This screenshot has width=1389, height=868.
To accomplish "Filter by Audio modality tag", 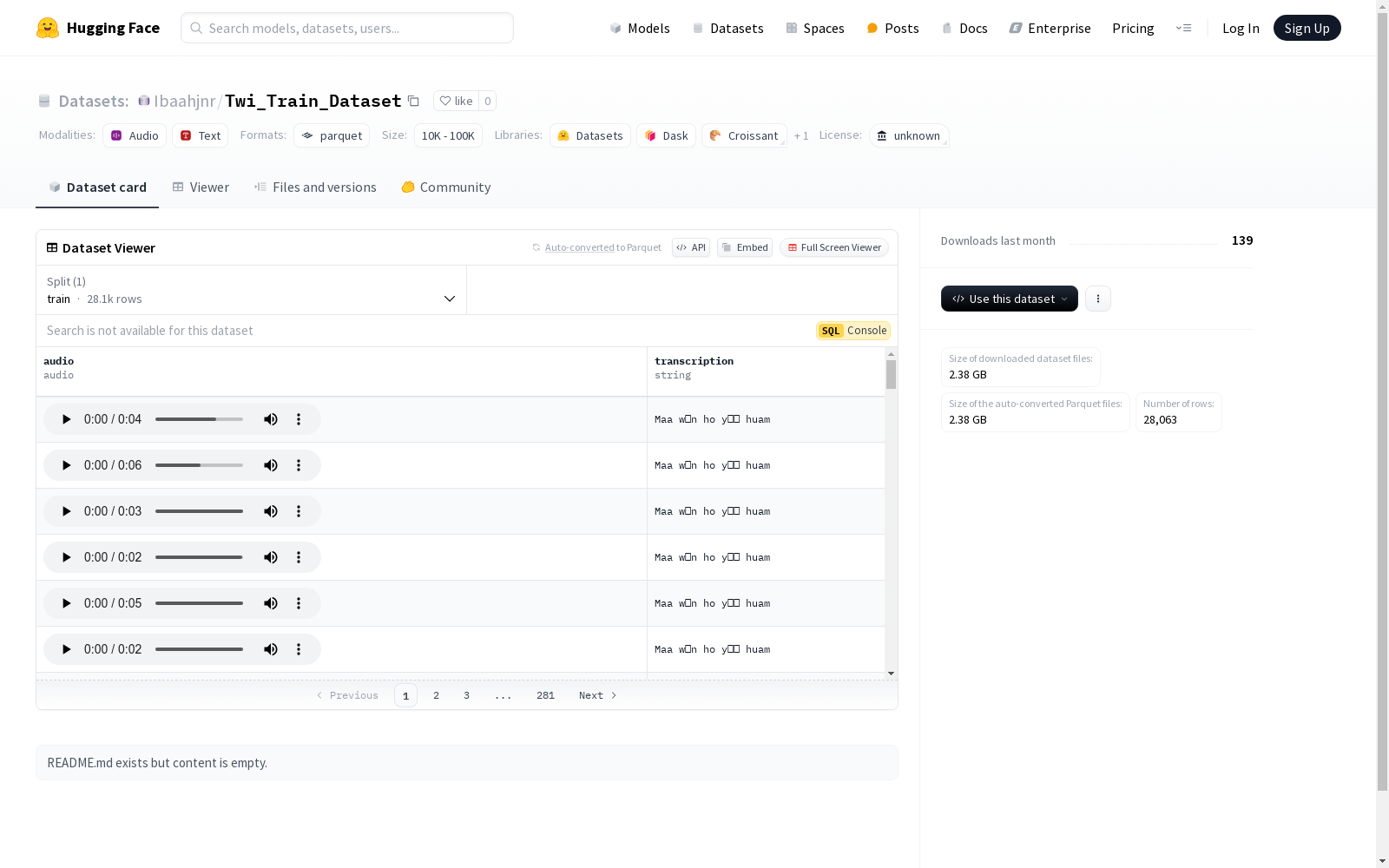I will 135,135.
